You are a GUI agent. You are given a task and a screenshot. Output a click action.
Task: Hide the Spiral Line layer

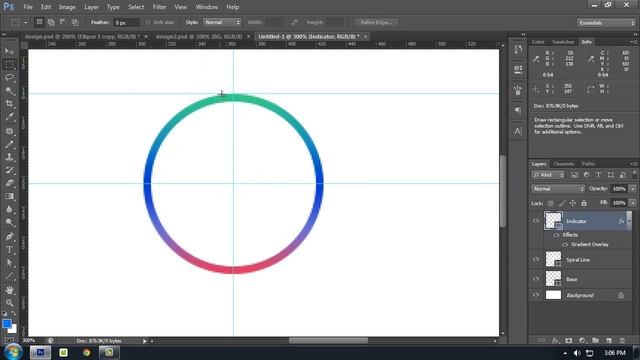pos(536,259)
